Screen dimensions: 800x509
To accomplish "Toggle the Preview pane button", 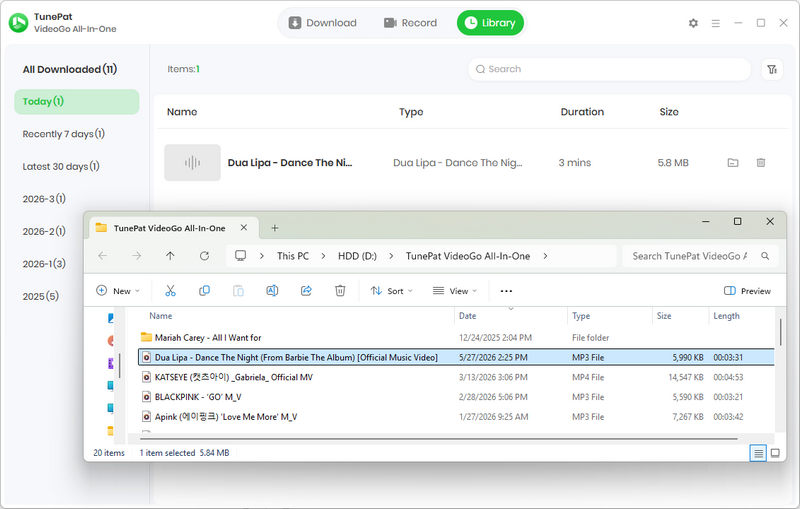I will click(747, 291).
